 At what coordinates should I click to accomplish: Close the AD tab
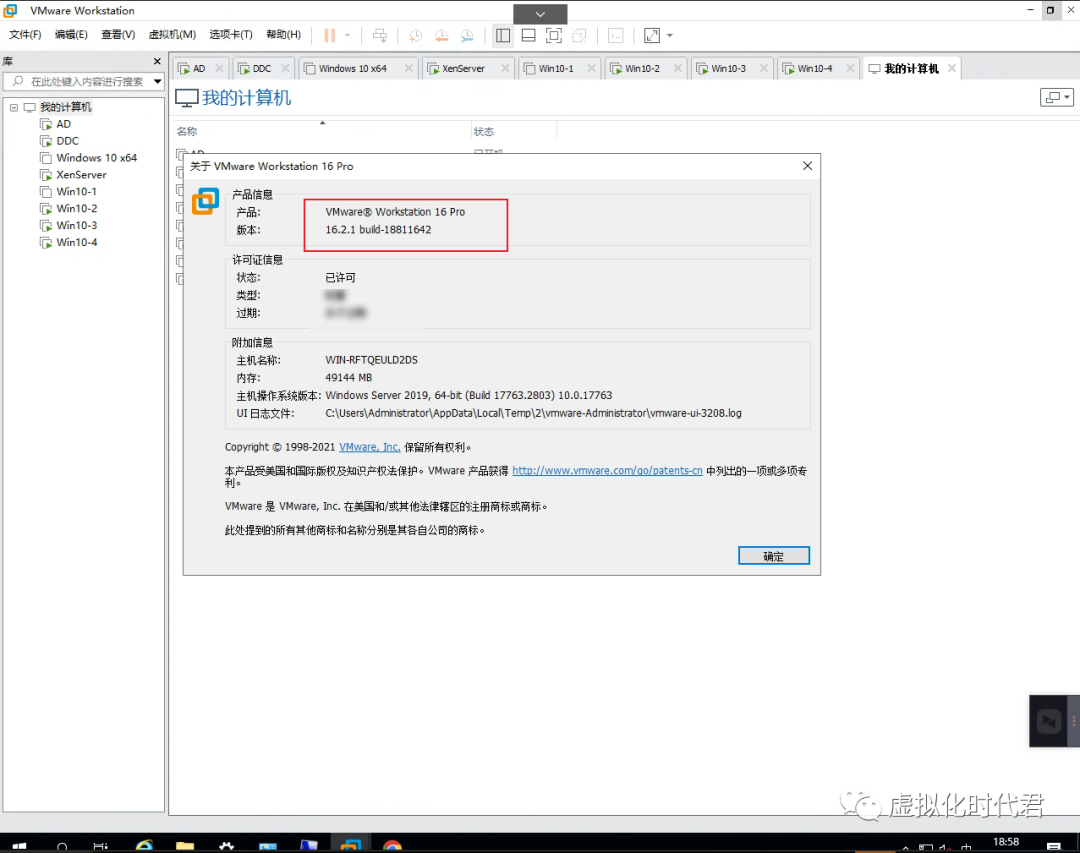tap(219, 68)
